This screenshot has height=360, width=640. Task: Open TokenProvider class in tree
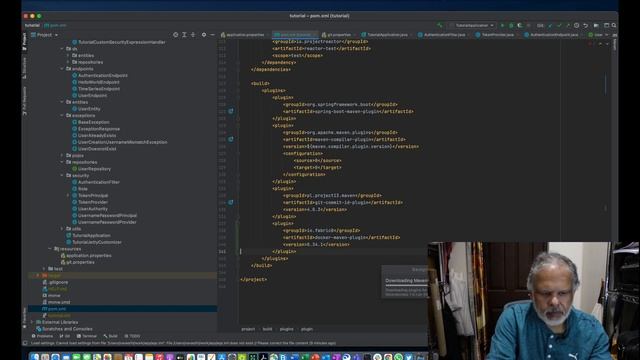[x=93, y=202]
